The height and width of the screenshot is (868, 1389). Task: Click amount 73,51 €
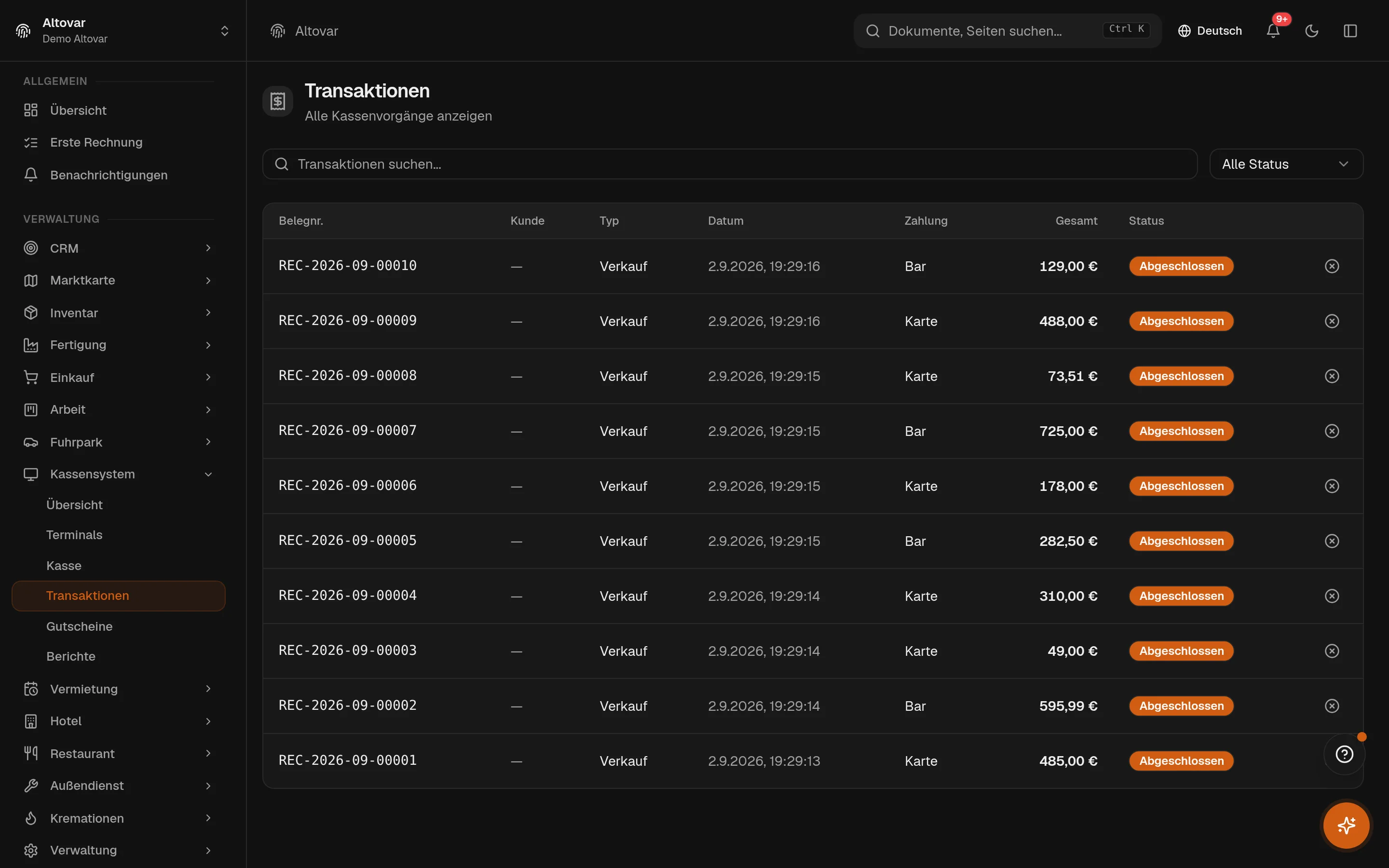(x=1072, y=376)
